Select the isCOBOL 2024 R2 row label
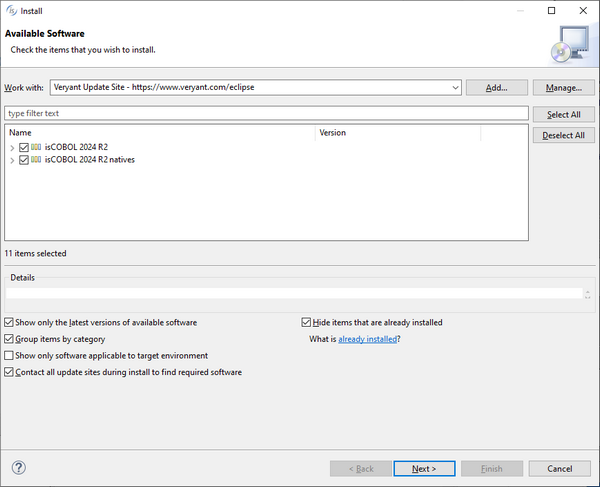 click(x=76, y=147)
